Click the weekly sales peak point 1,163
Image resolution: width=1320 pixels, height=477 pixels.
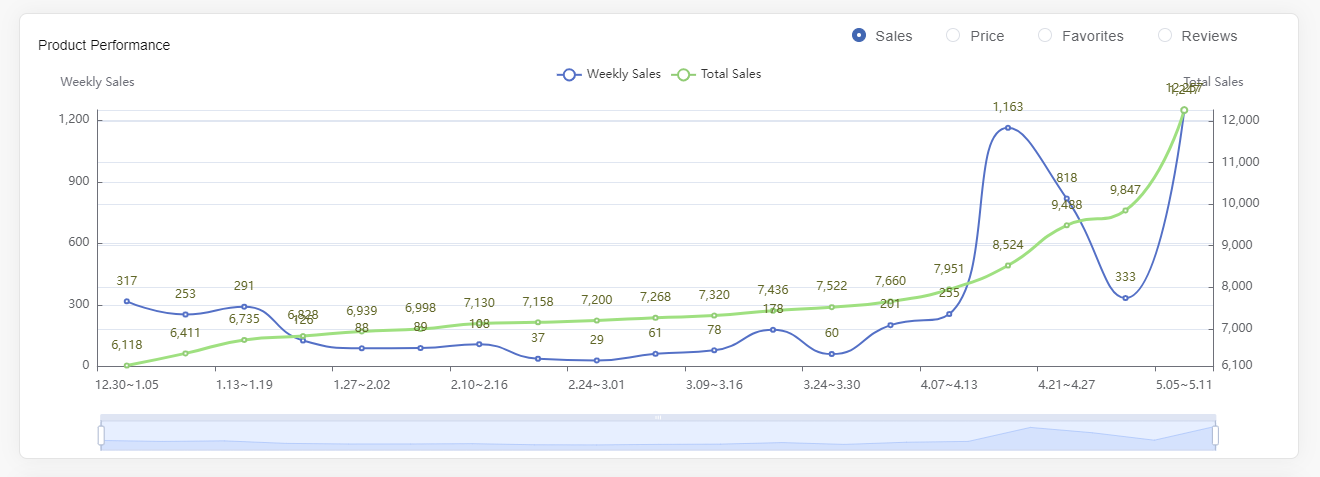pos(1008,128)
